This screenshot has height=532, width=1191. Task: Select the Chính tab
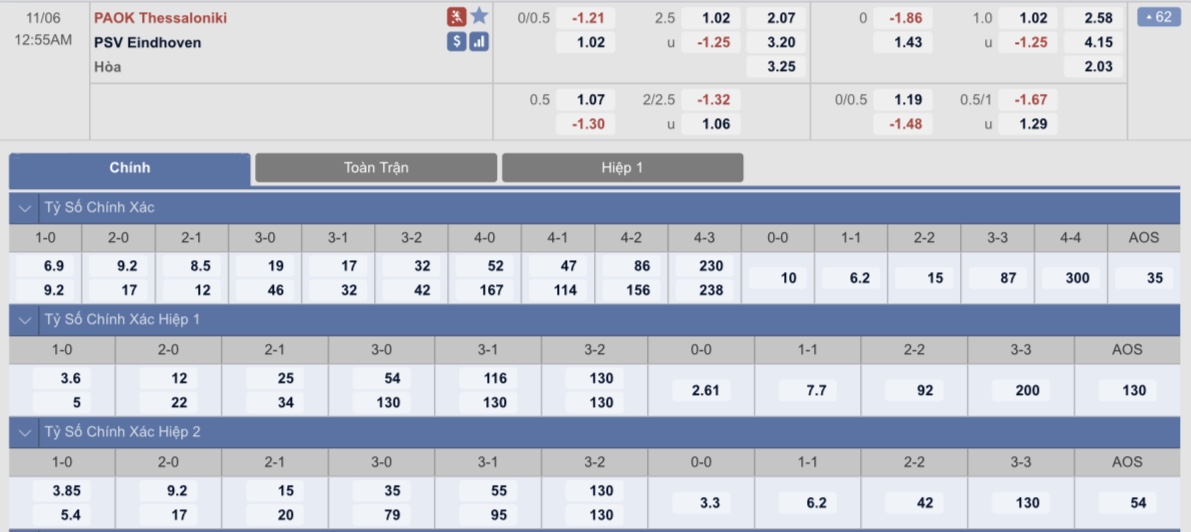pyautogui.click(x=130, y=169)
